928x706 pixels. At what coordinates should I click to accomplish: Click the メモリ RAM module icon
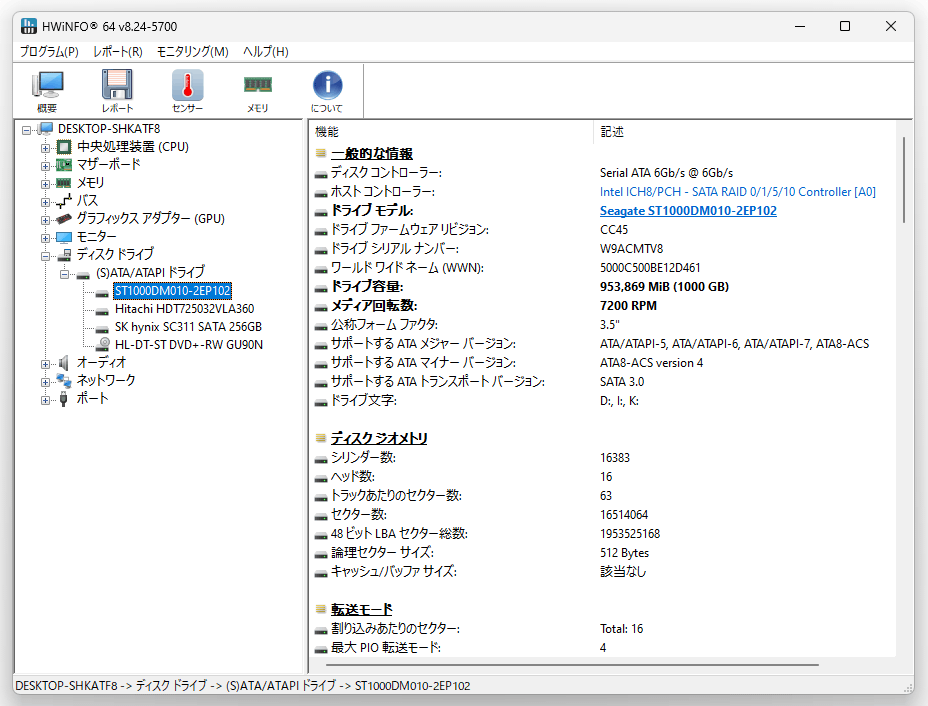point(257,91)
